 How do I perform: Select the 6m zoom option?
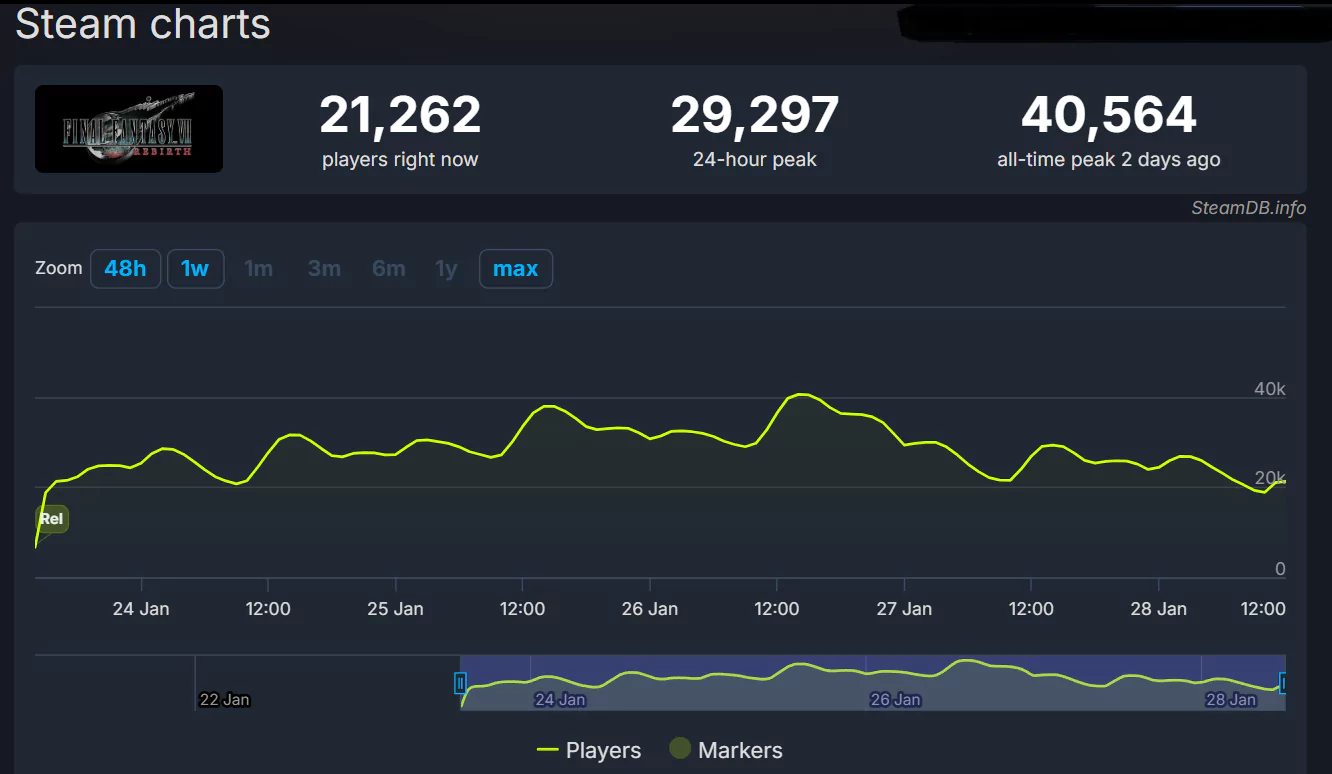[389, 269]
